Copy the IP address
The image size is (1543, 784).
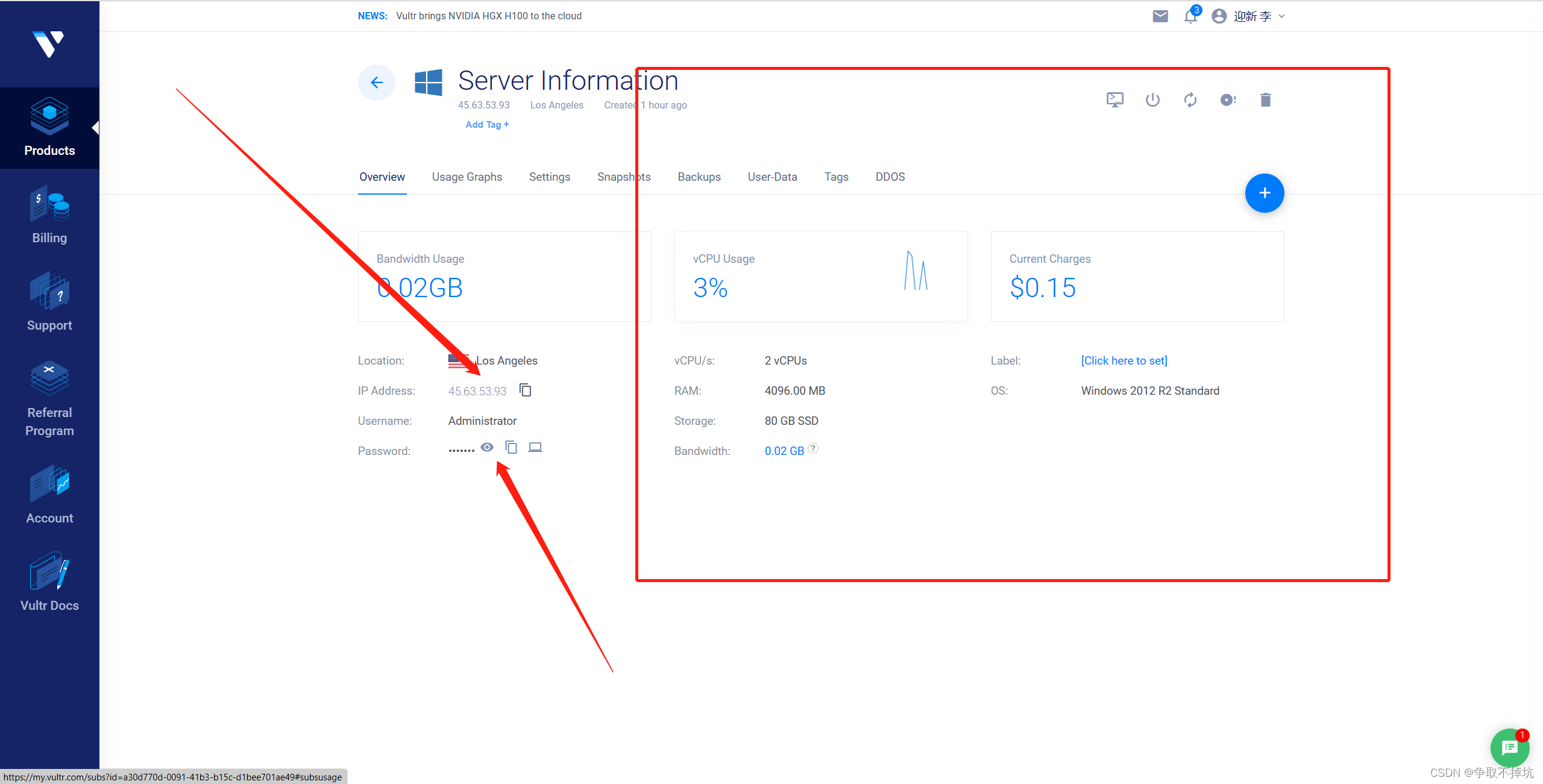tap(525, 390)
